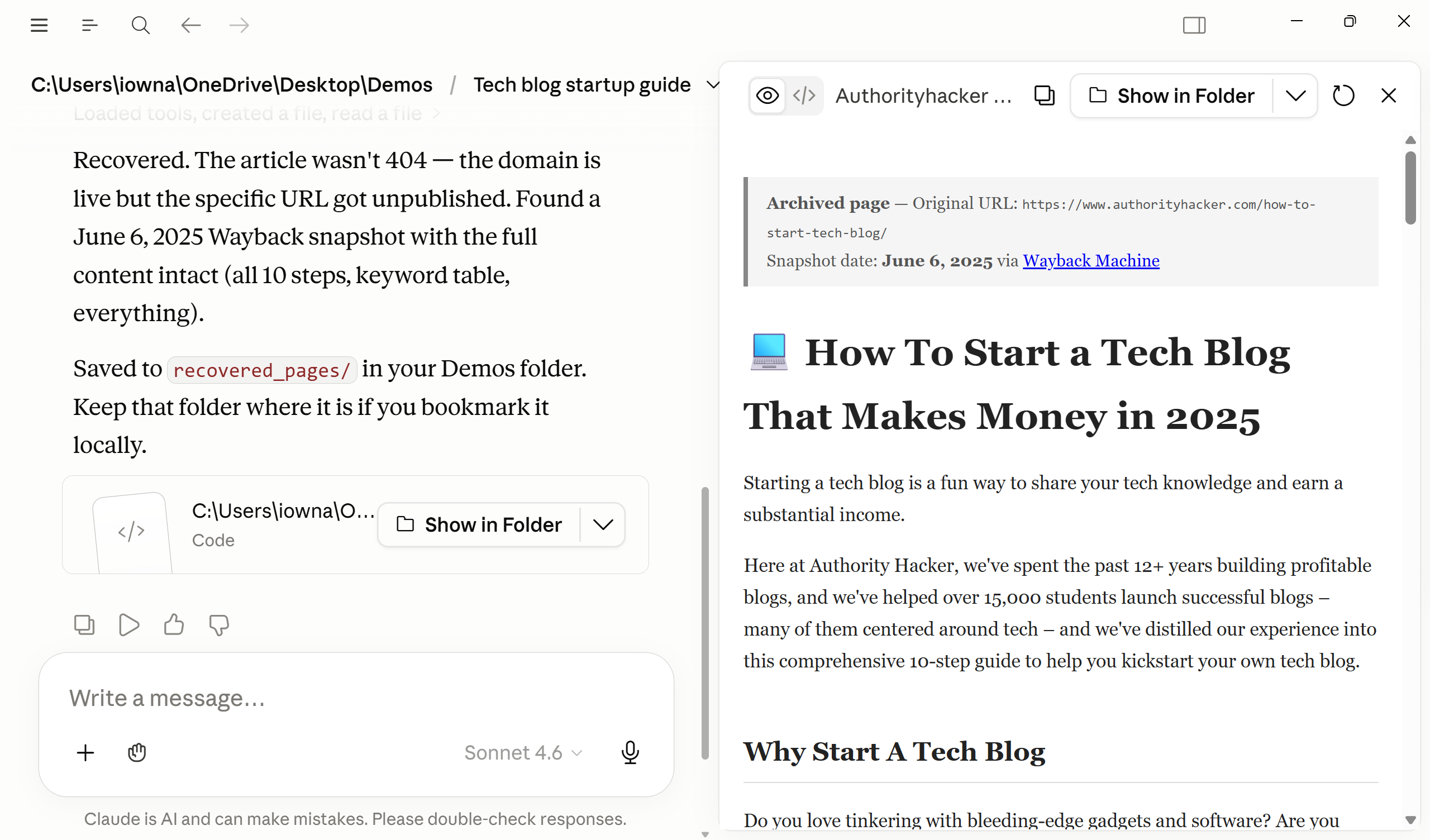Click the preview scroll down arrow
Viewport: 1430px width, 840px height.
pos(1410,819)
